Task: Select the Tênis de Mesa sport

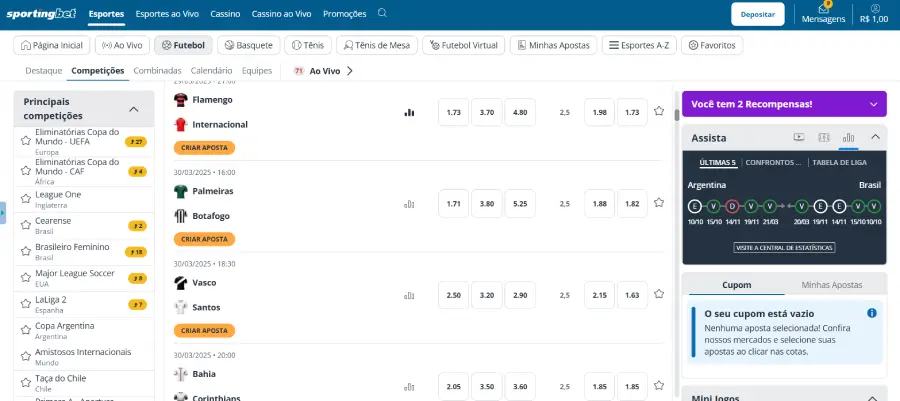Action: (377, 45)
